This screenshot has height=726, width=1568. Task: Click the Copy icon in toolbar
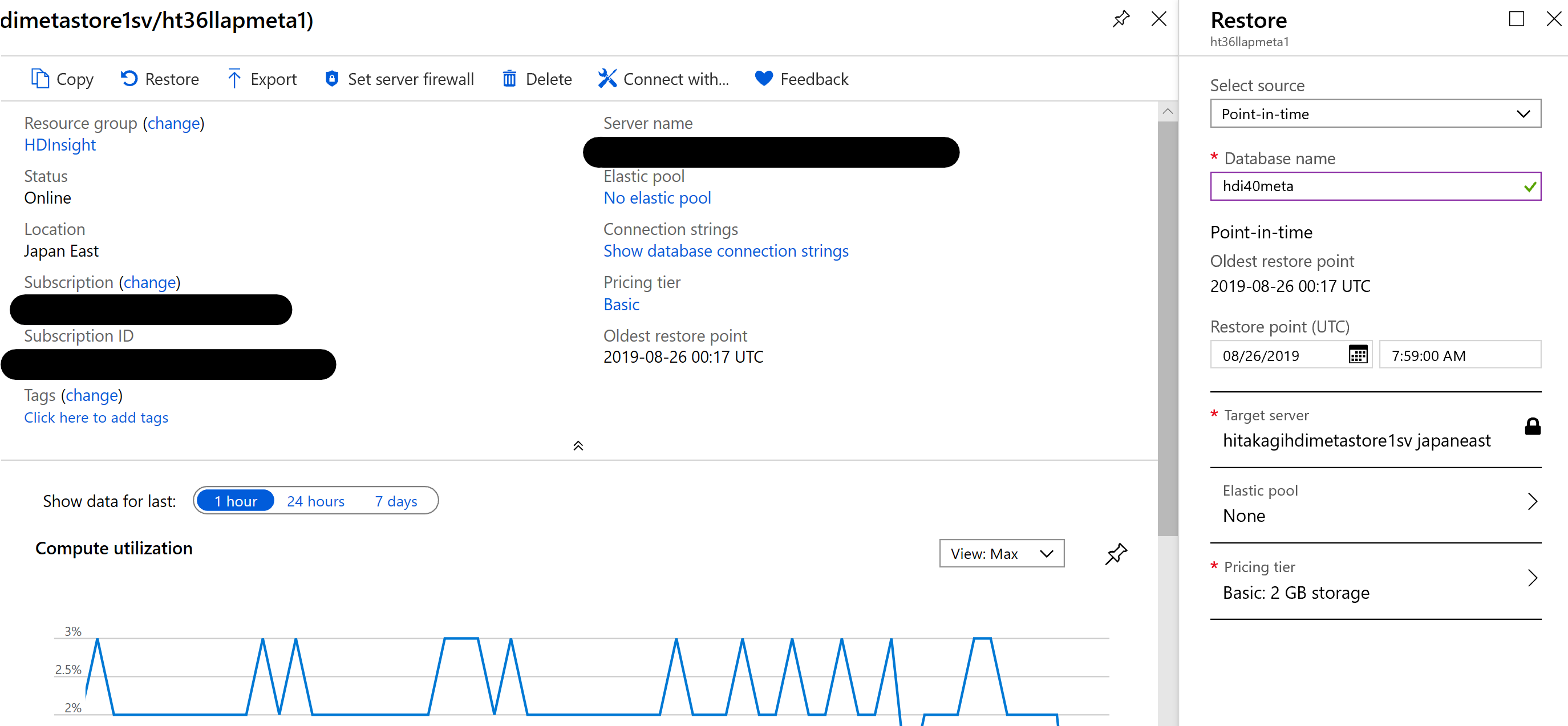click(x=40, y=79)
